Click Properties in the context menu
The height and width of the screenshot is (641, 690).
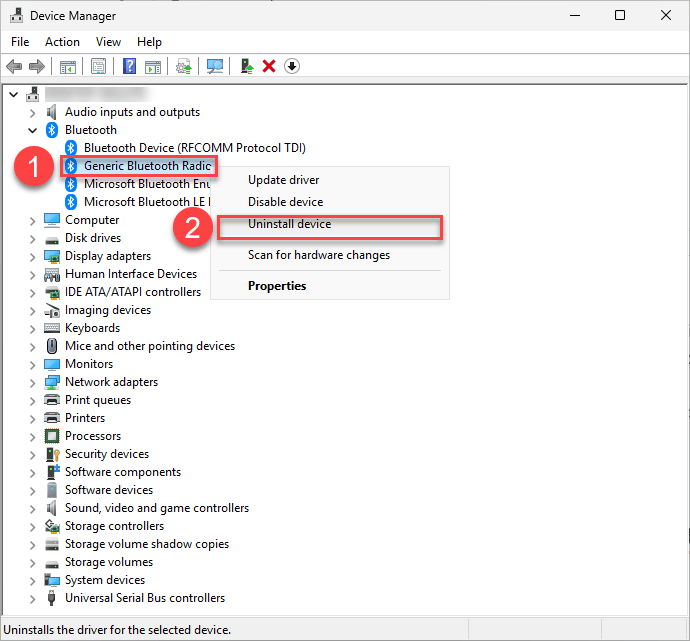click(277, 286)
